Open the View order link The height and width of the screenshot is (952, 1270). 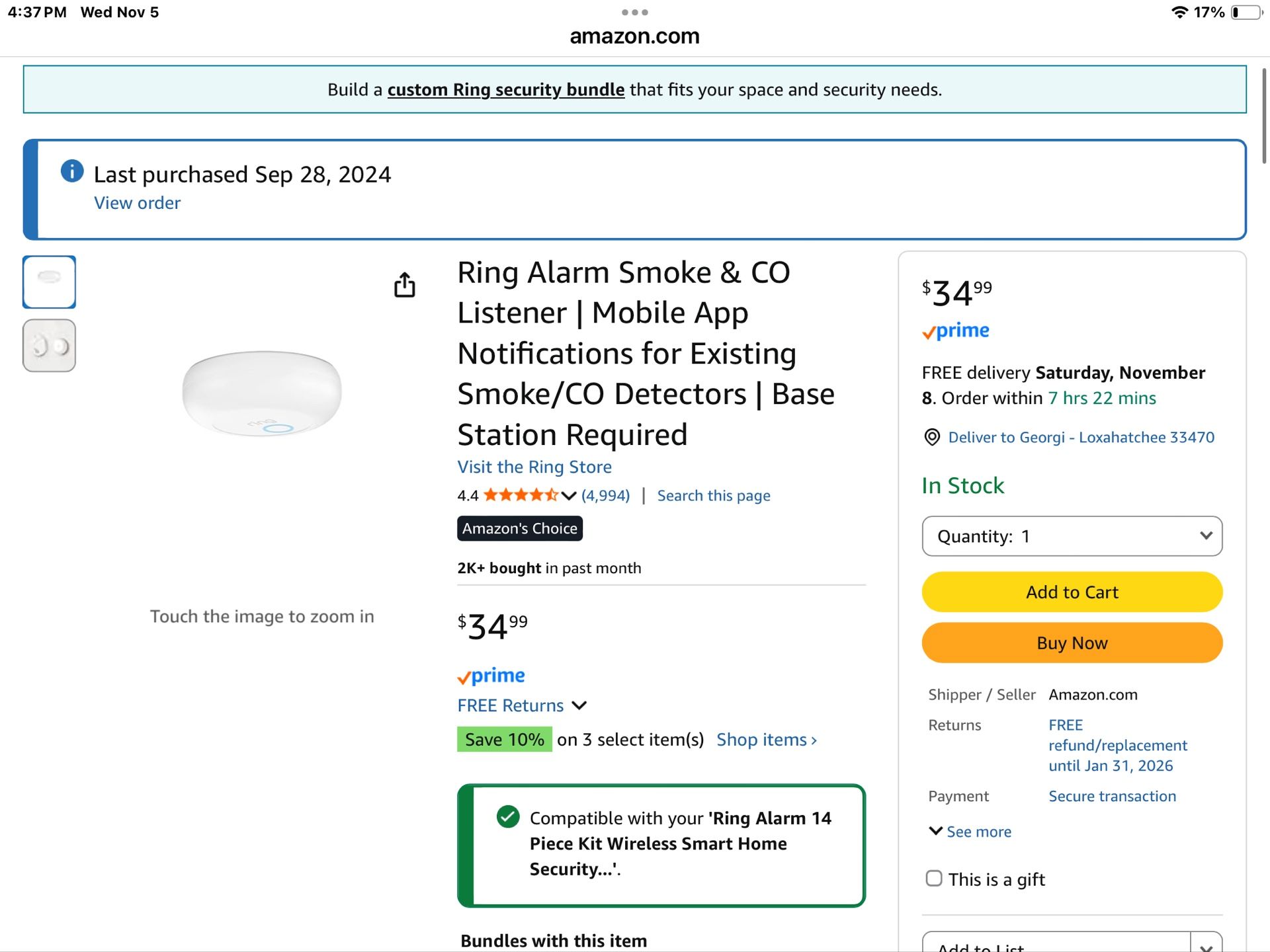pos(136,203)
